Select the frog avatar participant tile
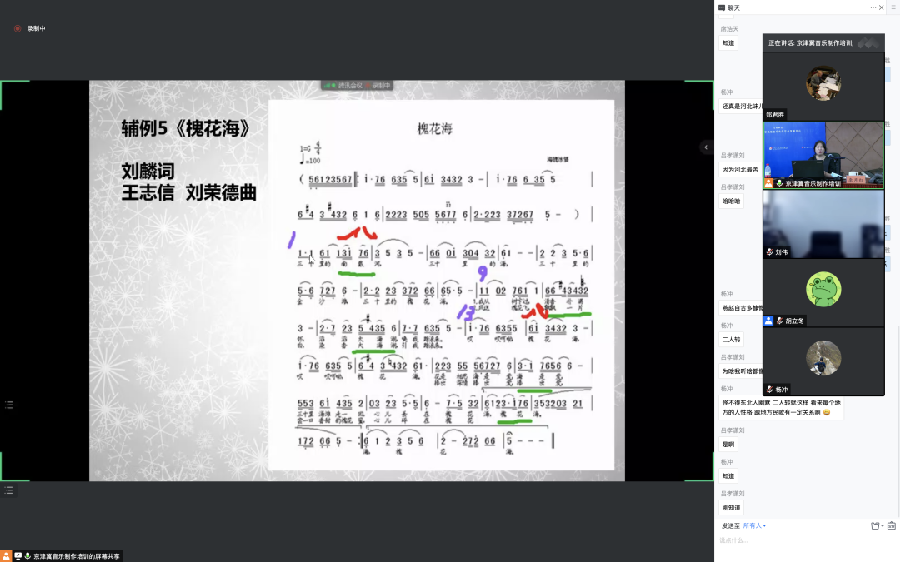900x562 pixels. (x=824, y=292)
